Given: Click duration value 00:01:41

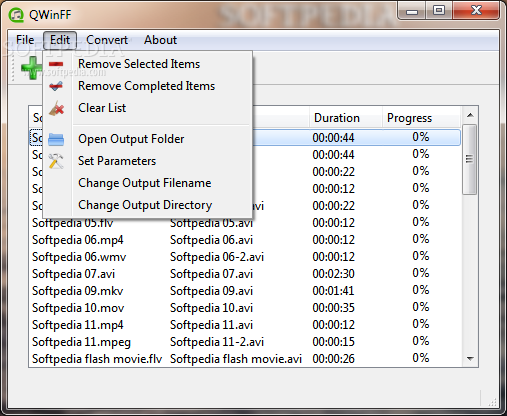Looking at the screenshot, I should [333, 291].
